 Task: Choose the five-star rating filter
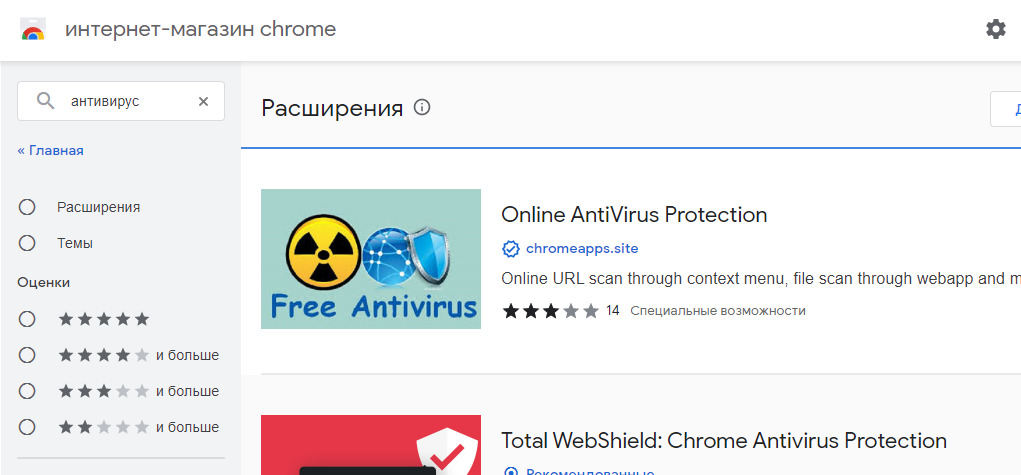pos(27,319)
